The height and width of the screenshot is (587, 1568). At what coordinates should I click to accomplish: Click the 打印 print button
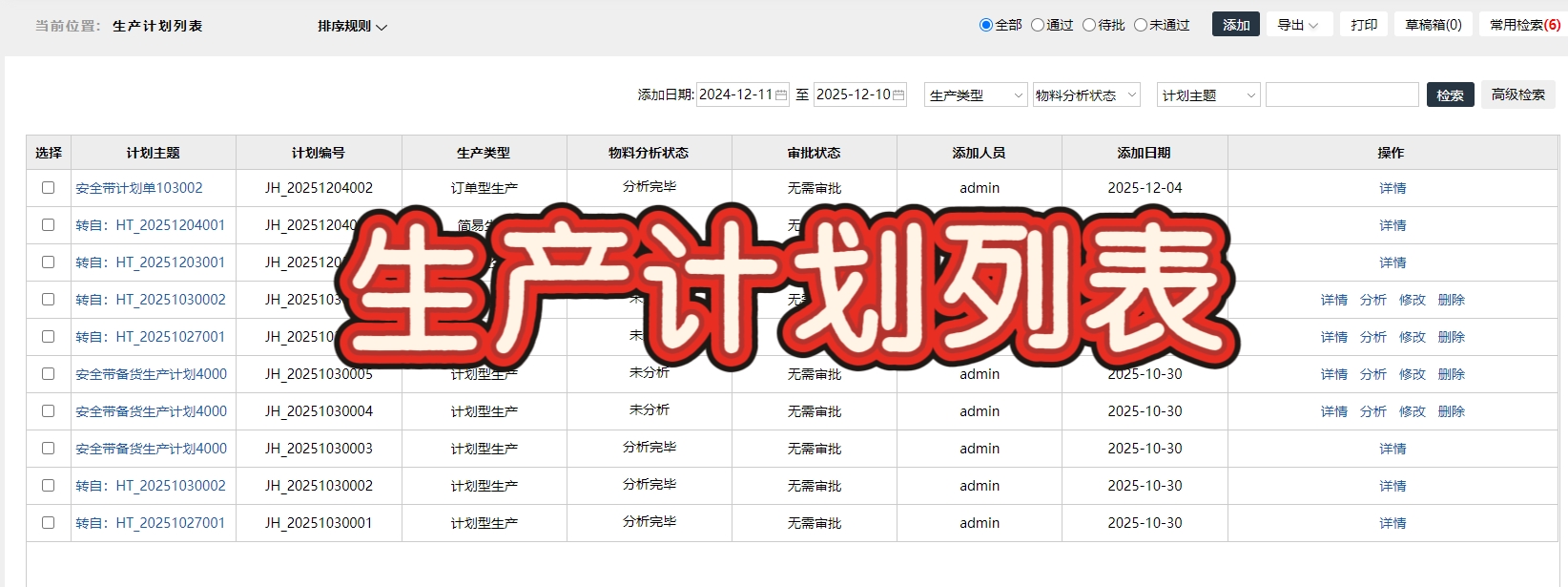pyautogui.click(x=1364, y=25)
